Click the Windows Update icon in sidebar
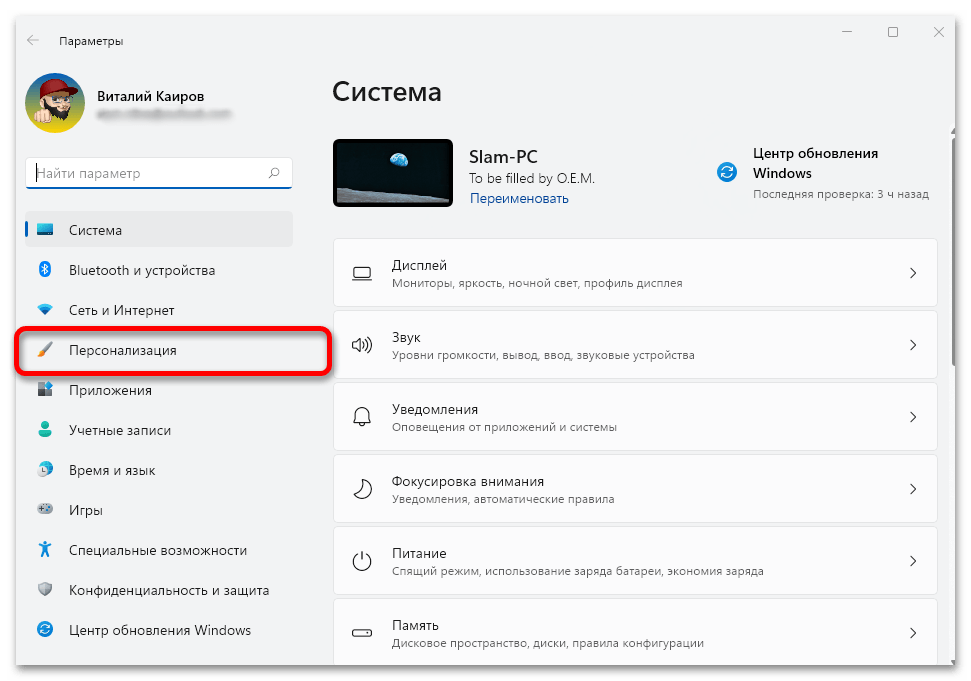Image resolution: width=971 pixels, height=681 pixels. click(45, 630)
